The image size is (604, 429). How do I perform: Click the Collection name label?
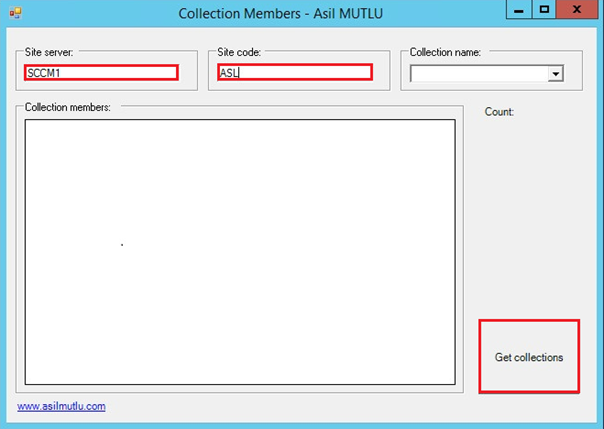click(445, 52)
